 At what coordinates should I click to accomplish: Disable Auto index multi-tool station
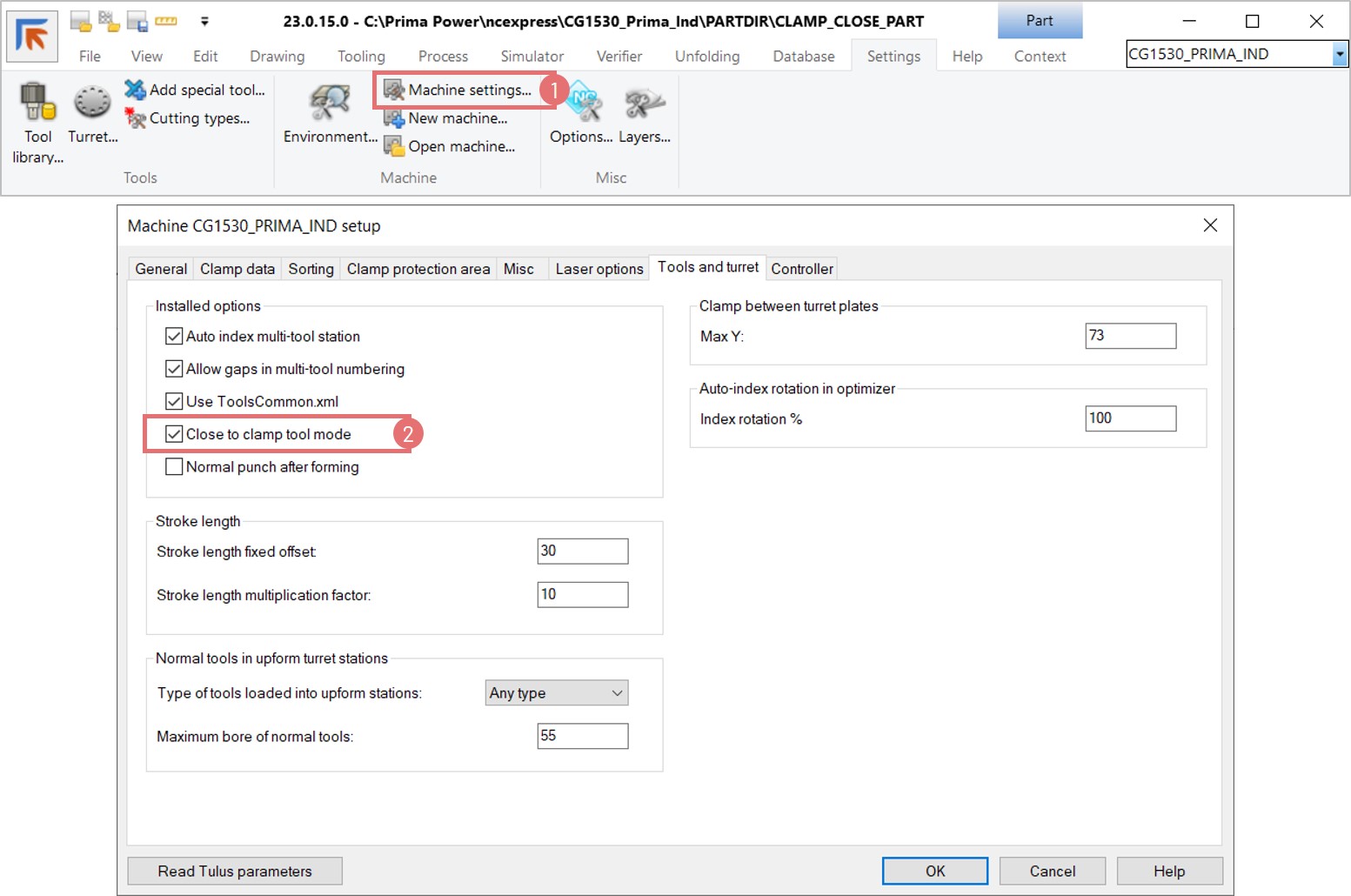pos(174,337)
